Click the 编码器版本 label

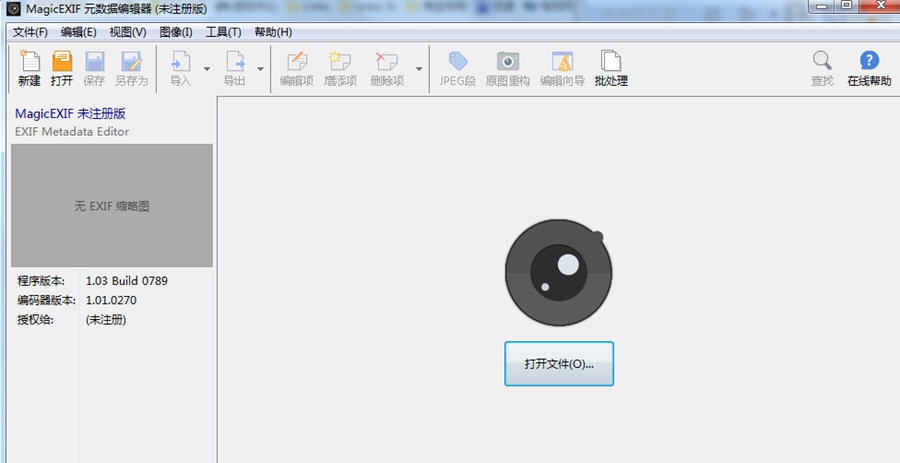tap(46, 300)
